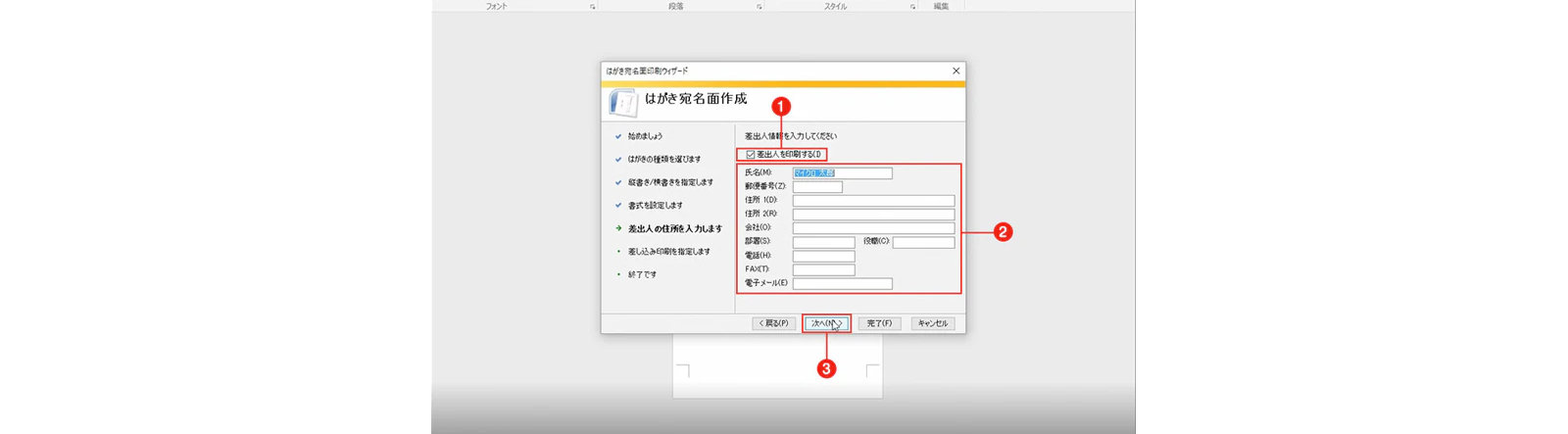Focus the 郵便番号 postal code field
Screen dimensions: 1568x434
tap(817, 187)
